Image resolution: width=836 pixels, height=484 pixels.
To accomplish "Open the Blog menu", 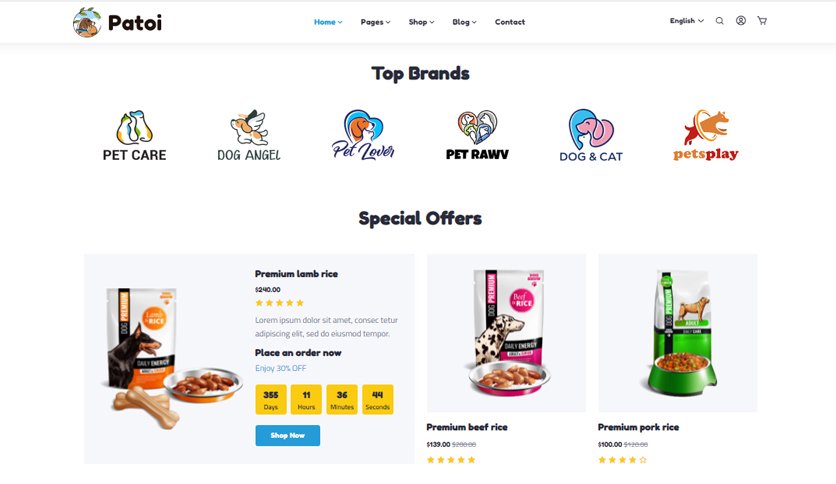I will tap(464, 22).
